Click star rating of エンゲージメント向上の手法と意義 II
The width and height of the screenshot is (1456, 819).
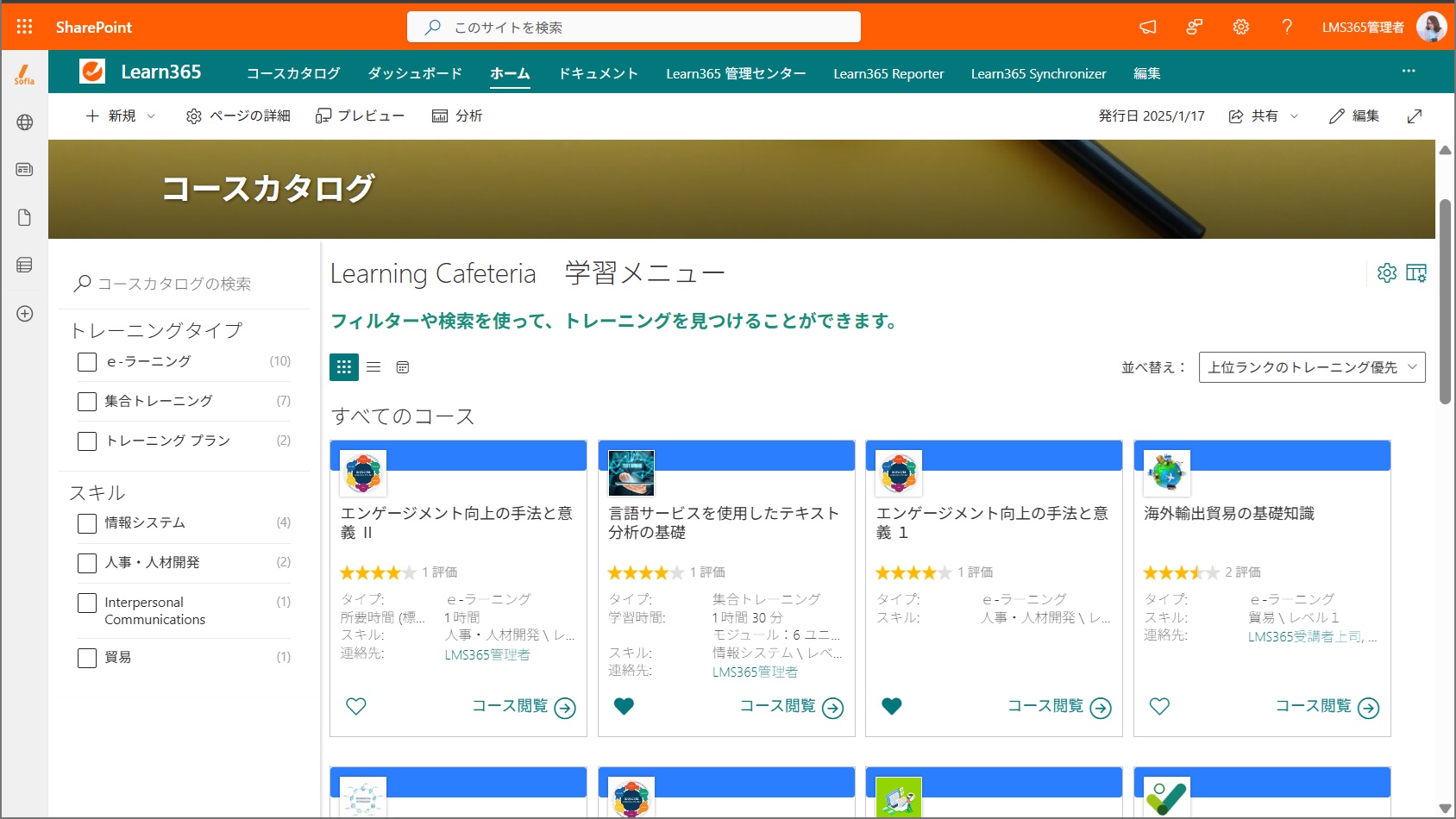(378, 572)
